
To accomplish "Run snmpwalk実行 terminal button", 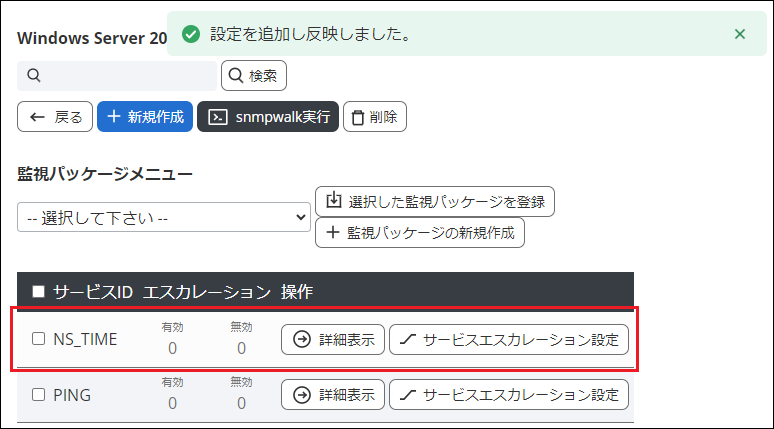I will (x=268, y=117).
